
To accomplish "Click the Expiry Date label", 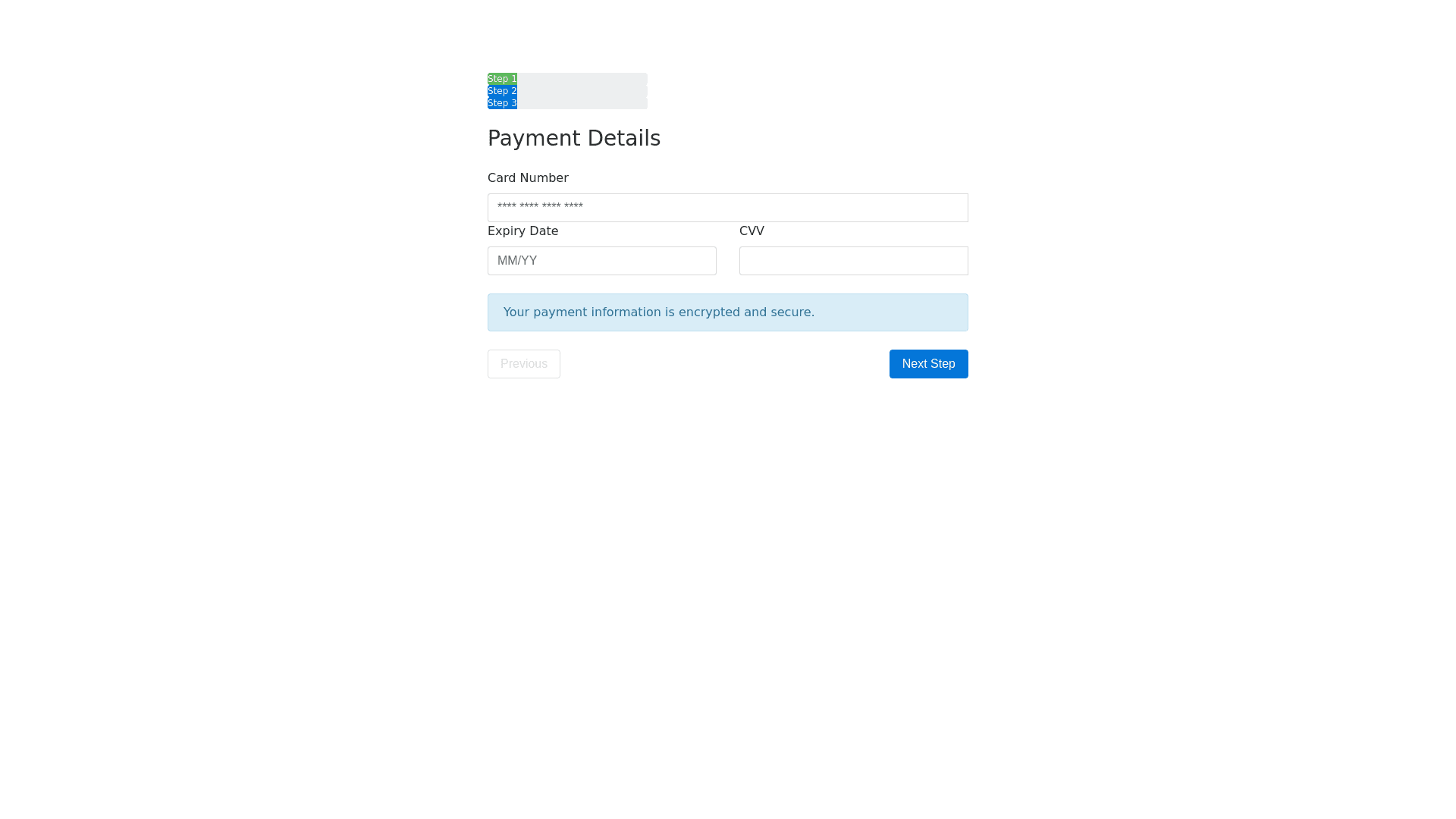I will 522,231.
